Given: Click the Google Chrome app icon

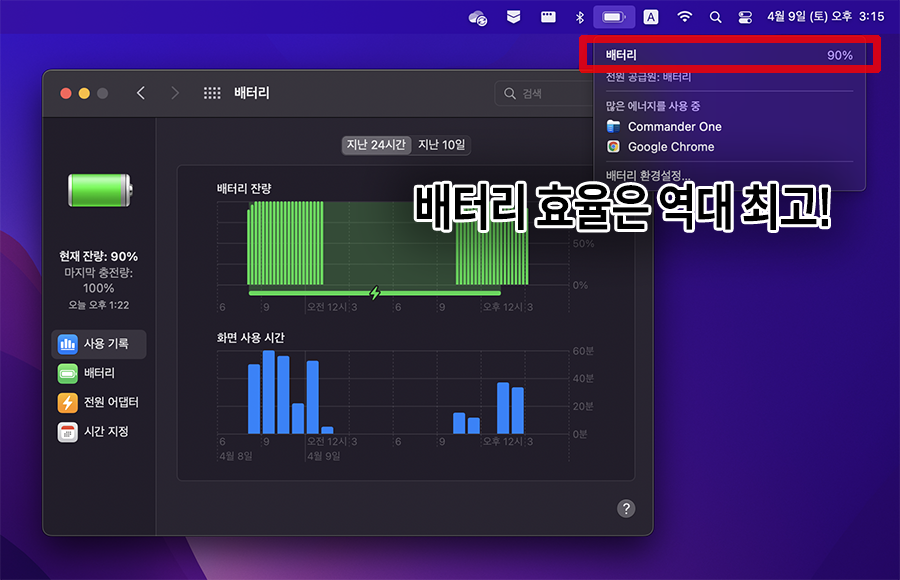Looking at the screenshot, I should [x=613, y=146].
